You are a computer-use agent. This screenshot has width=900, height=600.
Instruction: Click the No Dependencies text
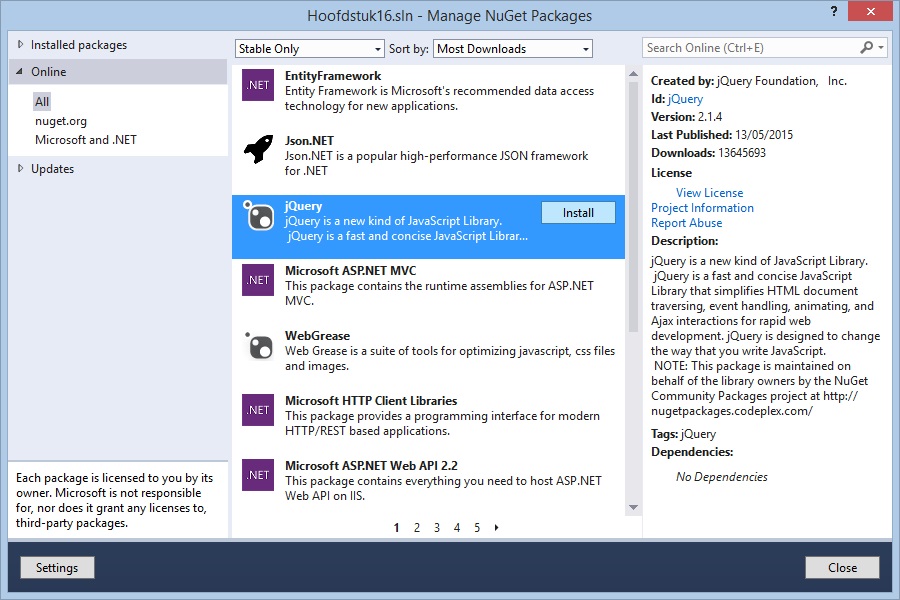[x=721, y=477]
